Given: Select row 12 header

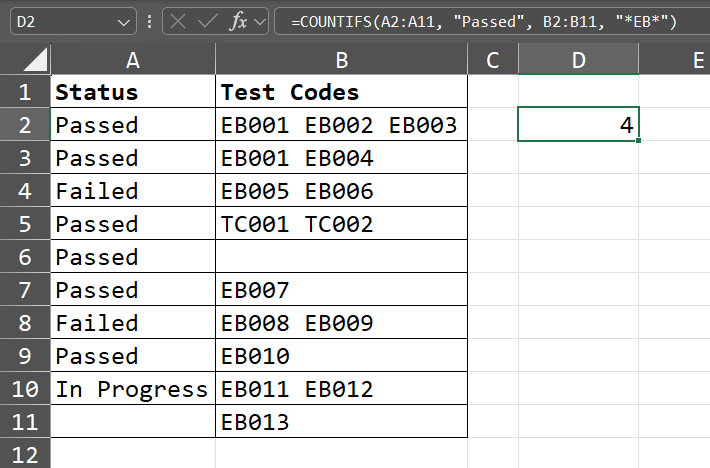Looking at the screenshot, I should [25, 454].
